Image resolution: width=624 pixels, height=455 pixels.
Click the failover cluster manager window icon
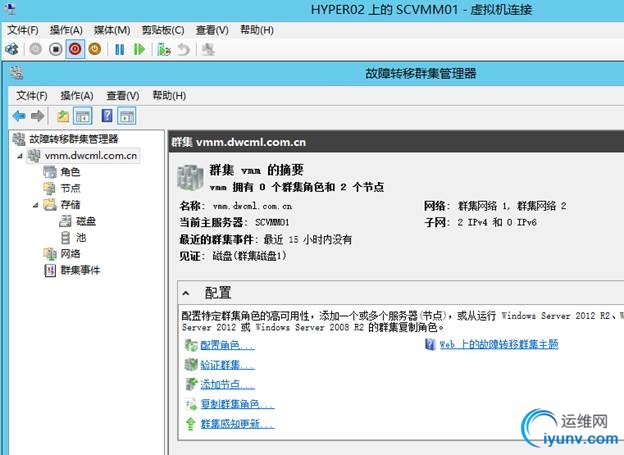pos(16,73)
